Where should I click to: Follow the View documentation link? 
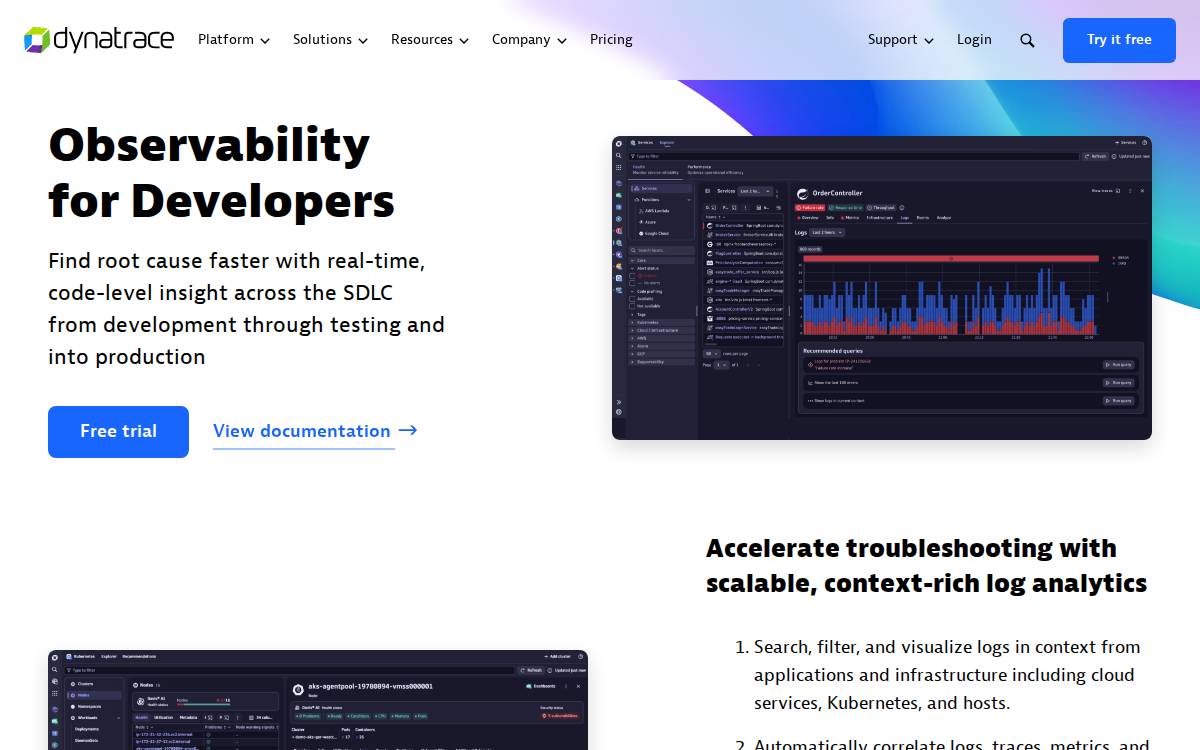tap(315, 431)
